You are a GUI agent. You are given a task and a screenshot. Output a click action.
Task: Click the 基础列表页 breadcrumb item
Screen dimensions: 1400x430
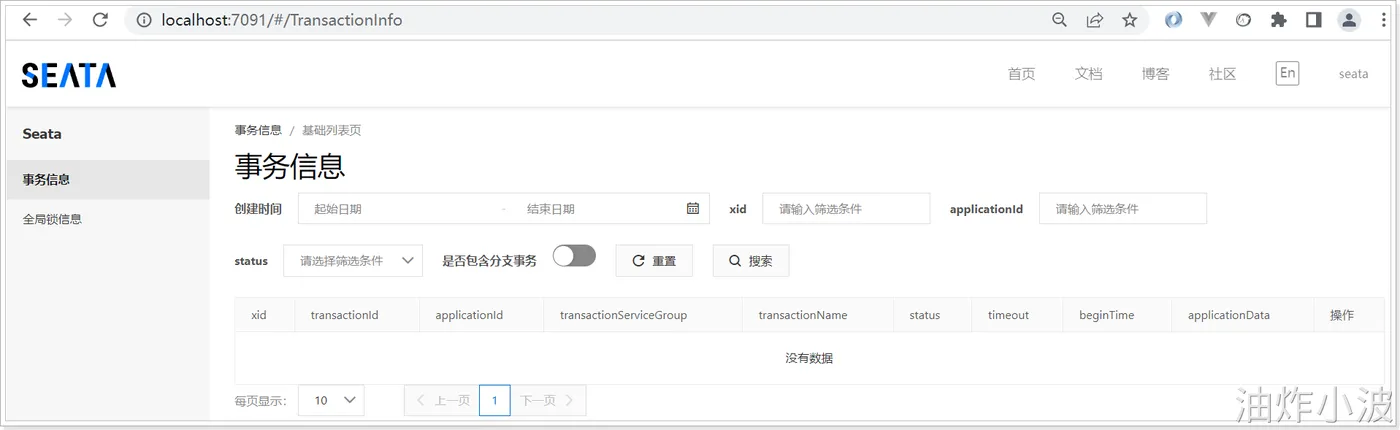click(331, 130)
